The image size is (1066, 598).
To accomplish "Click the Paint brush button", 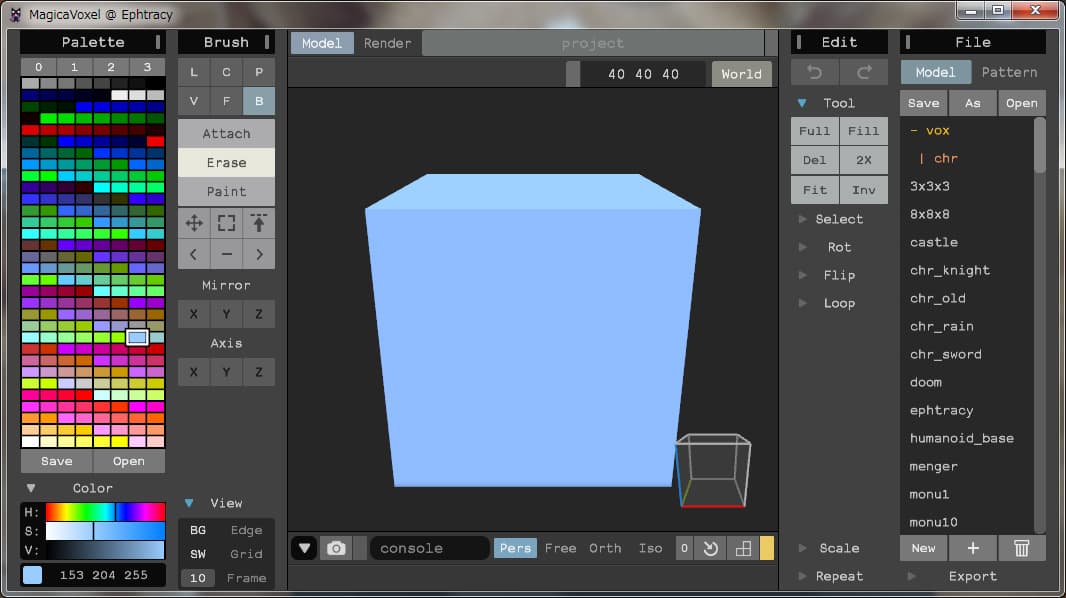I will point(226,192).
